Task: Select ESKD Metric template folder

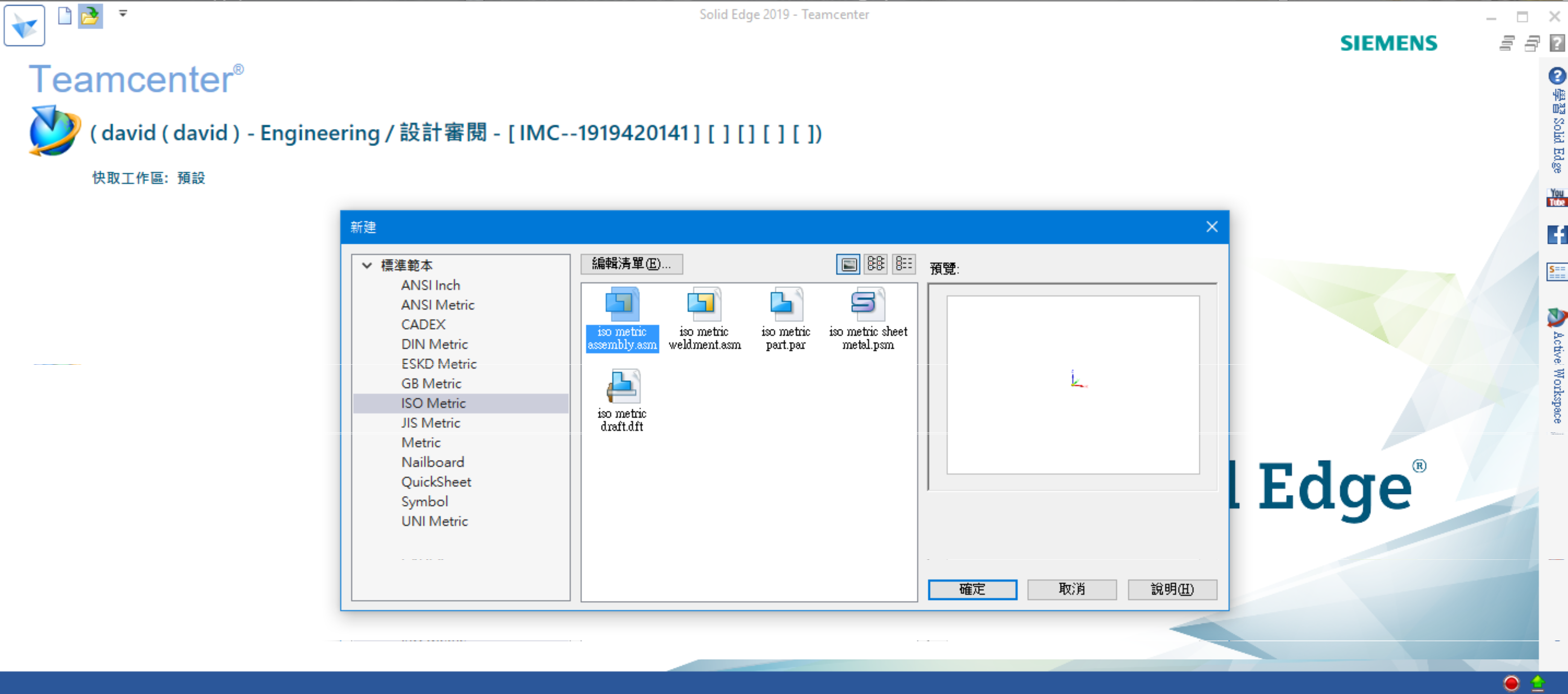Action: (x=438, y=364)
